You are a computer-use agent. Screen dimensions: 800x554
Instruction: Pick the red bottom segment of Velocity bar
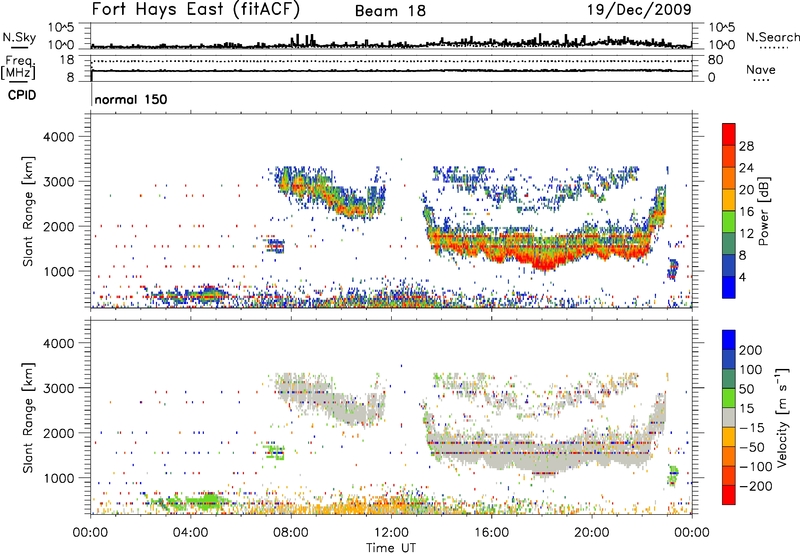(x=729, y=495)
